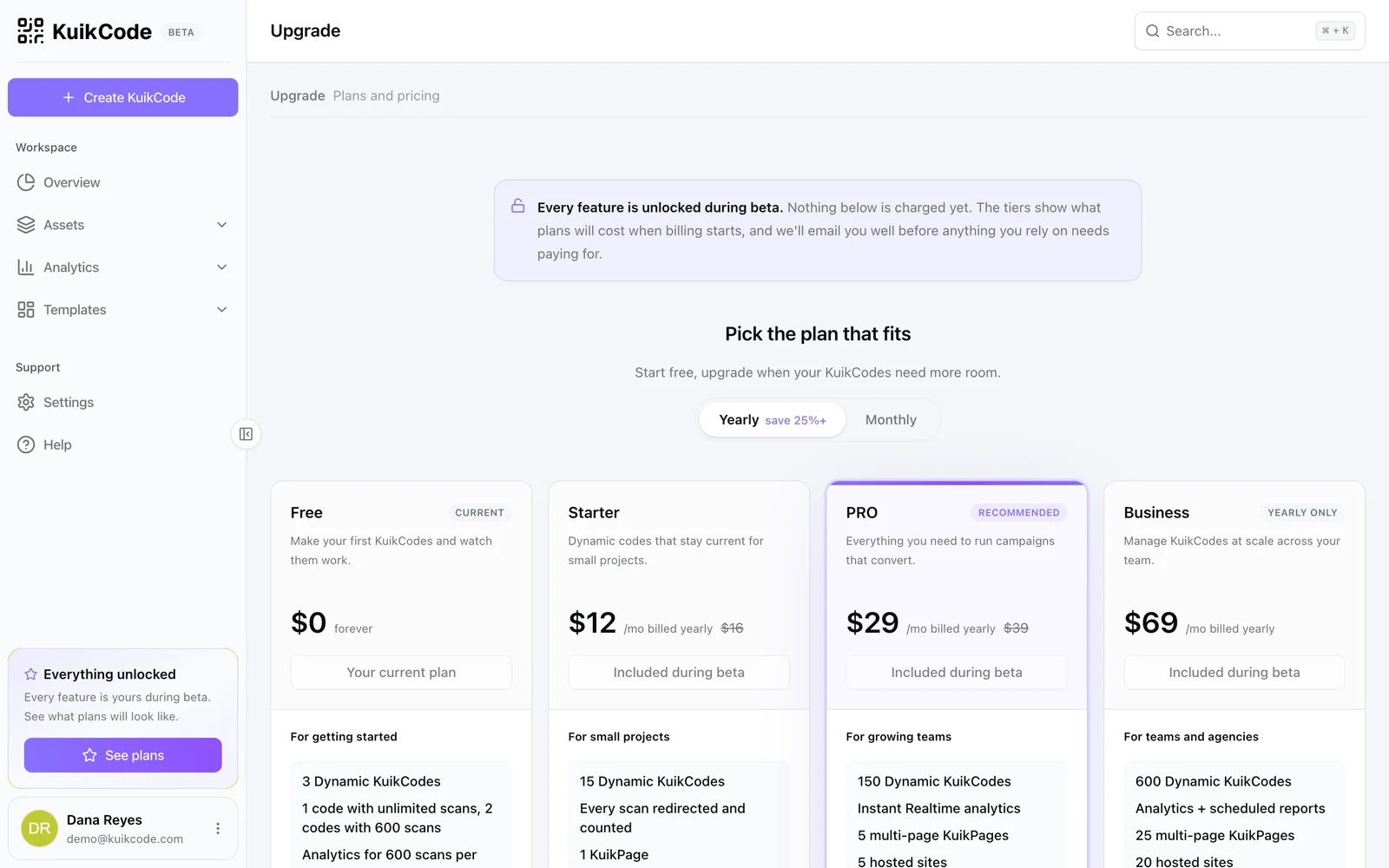Click '150 Dynamic KuikCodes' feature
Image resolution: width=1389 pixels, height=868 pixels.
pyautogui.click(x=934, y=781)
